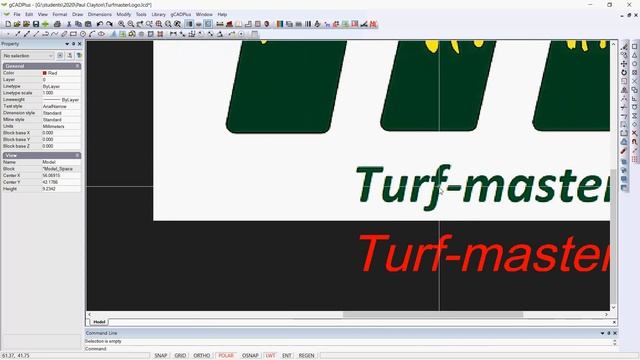Click the linear Dimension tool icon

173,34
